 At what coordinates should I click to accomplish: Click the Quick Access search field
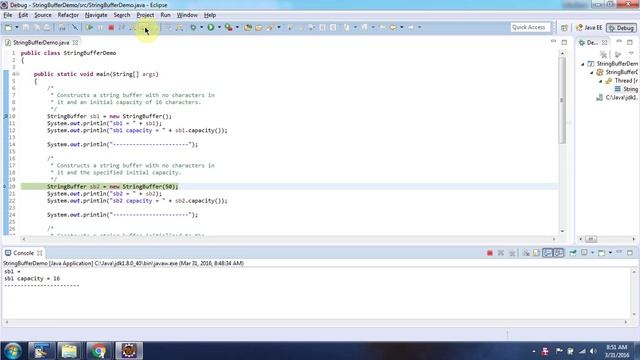pyautogui.click(x=530, y=27)
